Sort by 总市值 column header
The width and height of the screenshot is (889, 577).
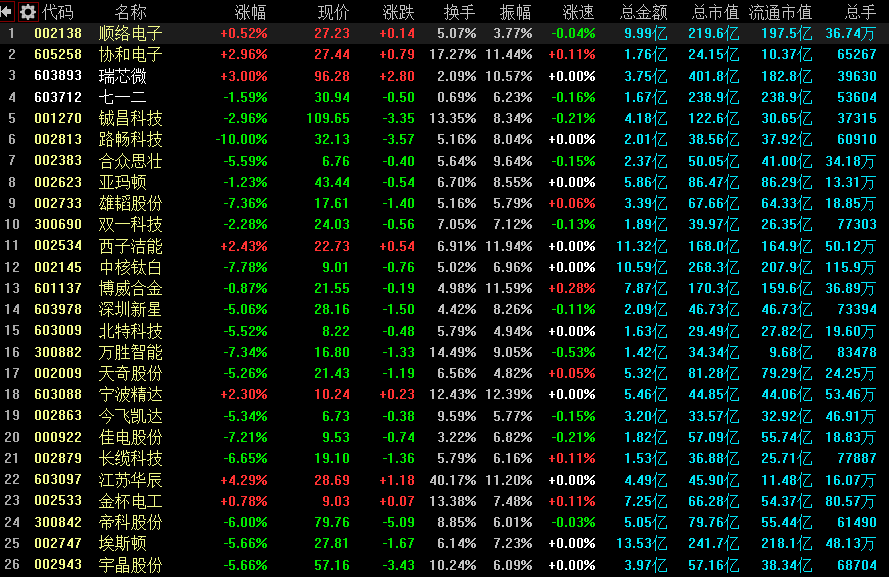tap(716, 12)
